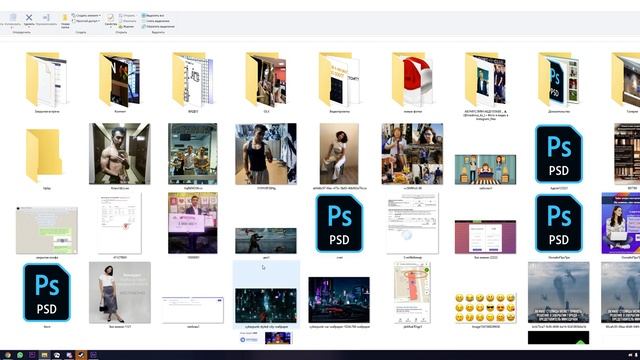
Task: Select photo of three men posing
Action: pyautogui.click(x=193, y=154)
